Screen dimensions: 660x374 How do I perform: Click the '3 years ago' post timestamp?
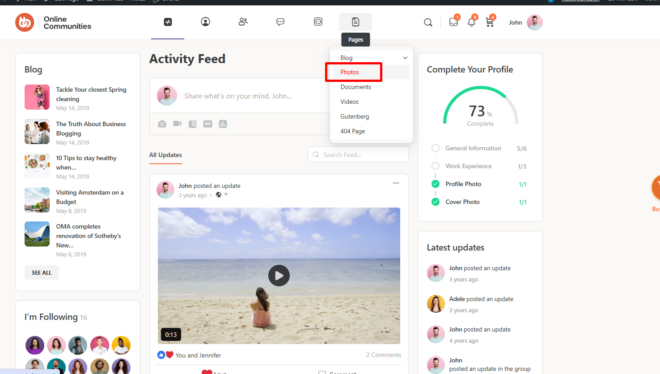192,195
